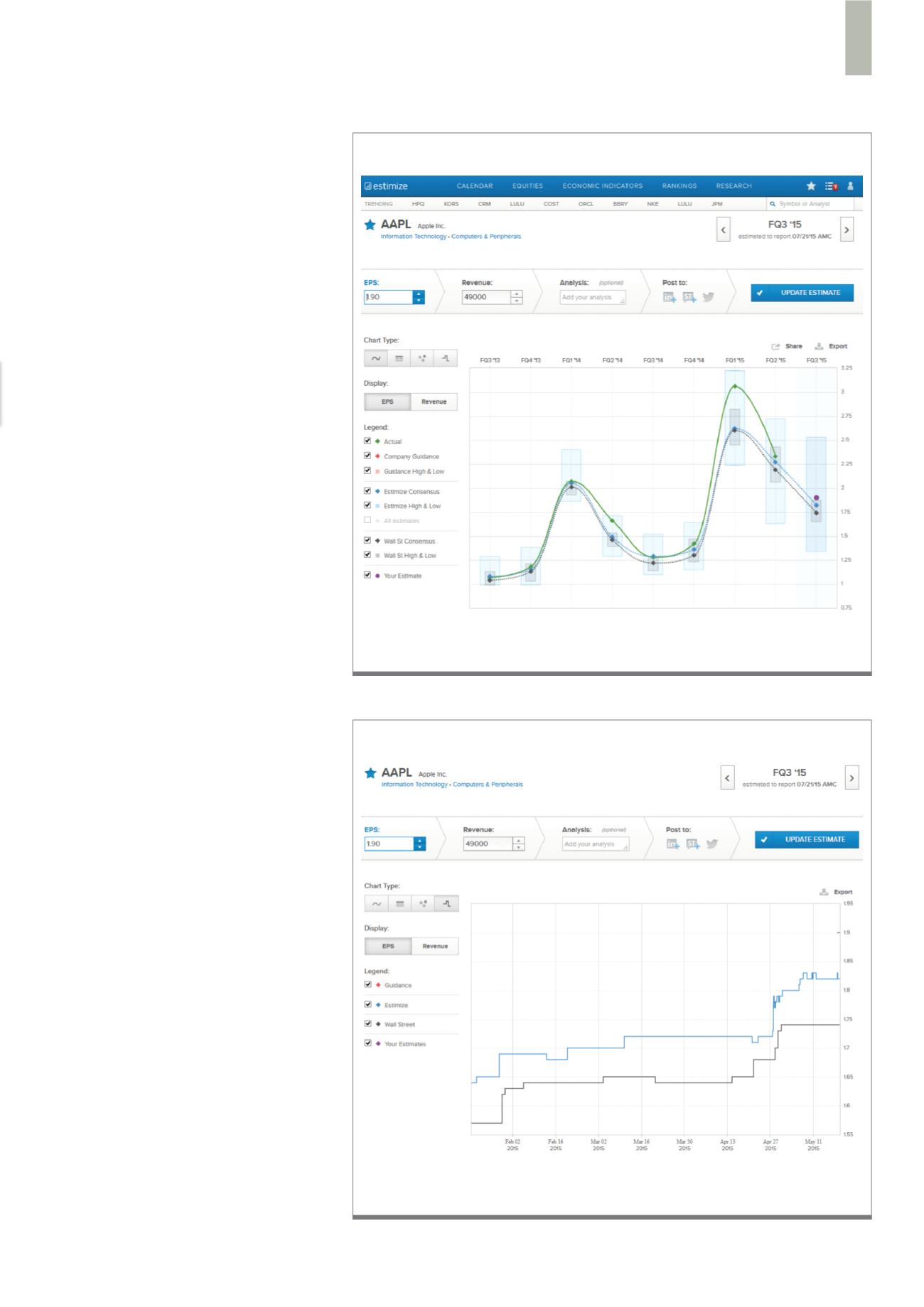Toggle Estimize Consensus checkbox
924x1307 pixels.
(367, 490)
